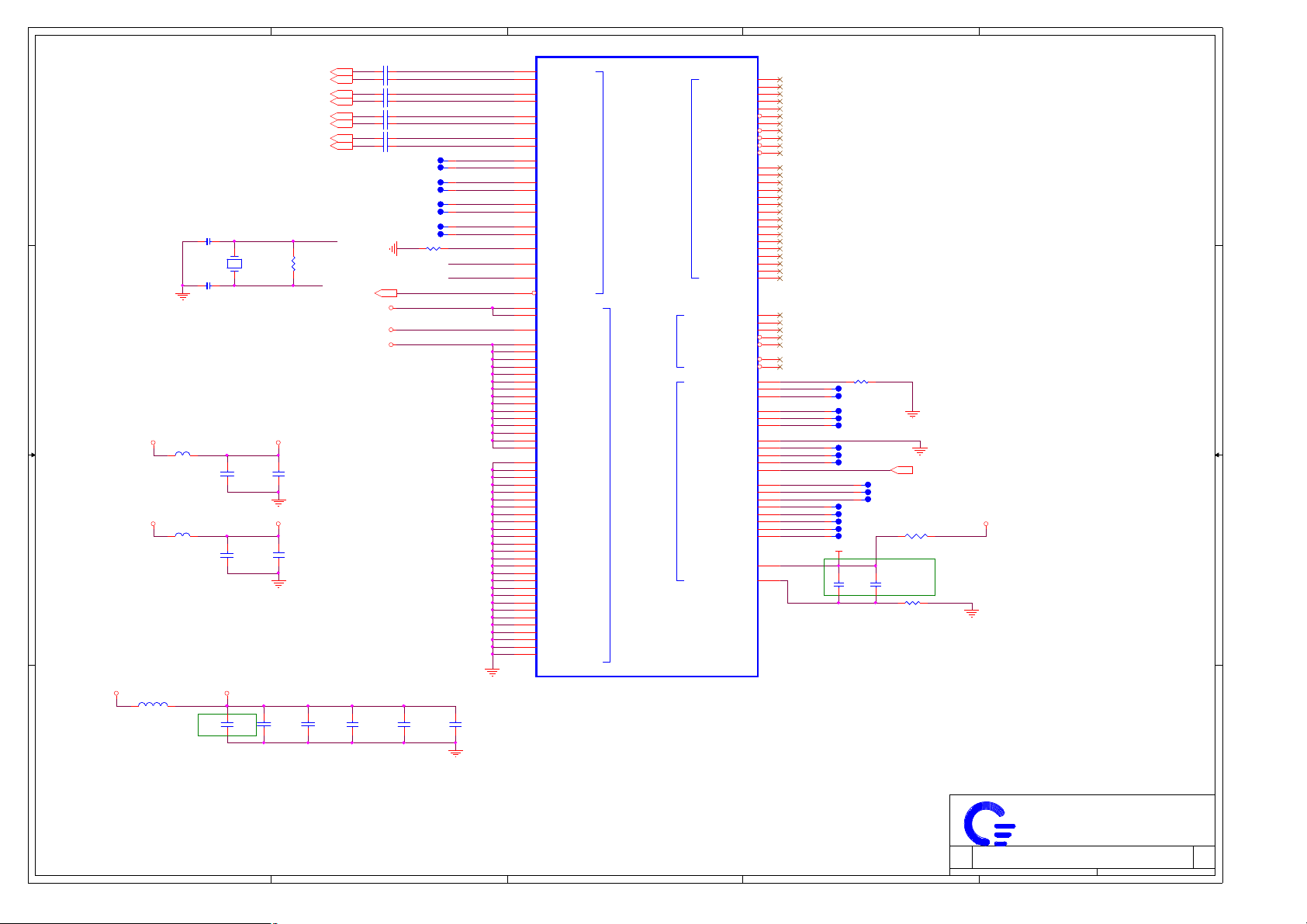Click the blue company logo in title block
1307x924 pixels.
coord(990,823)
